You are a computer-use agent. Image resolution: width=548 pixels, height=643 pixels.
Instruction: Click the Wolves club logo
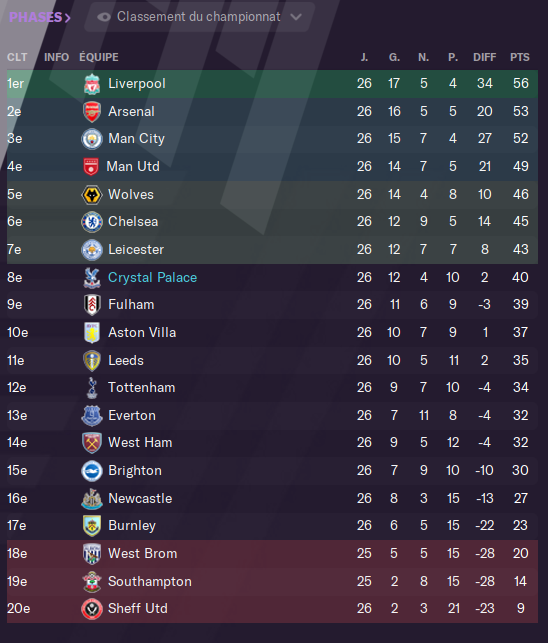(x=92, y=194)
